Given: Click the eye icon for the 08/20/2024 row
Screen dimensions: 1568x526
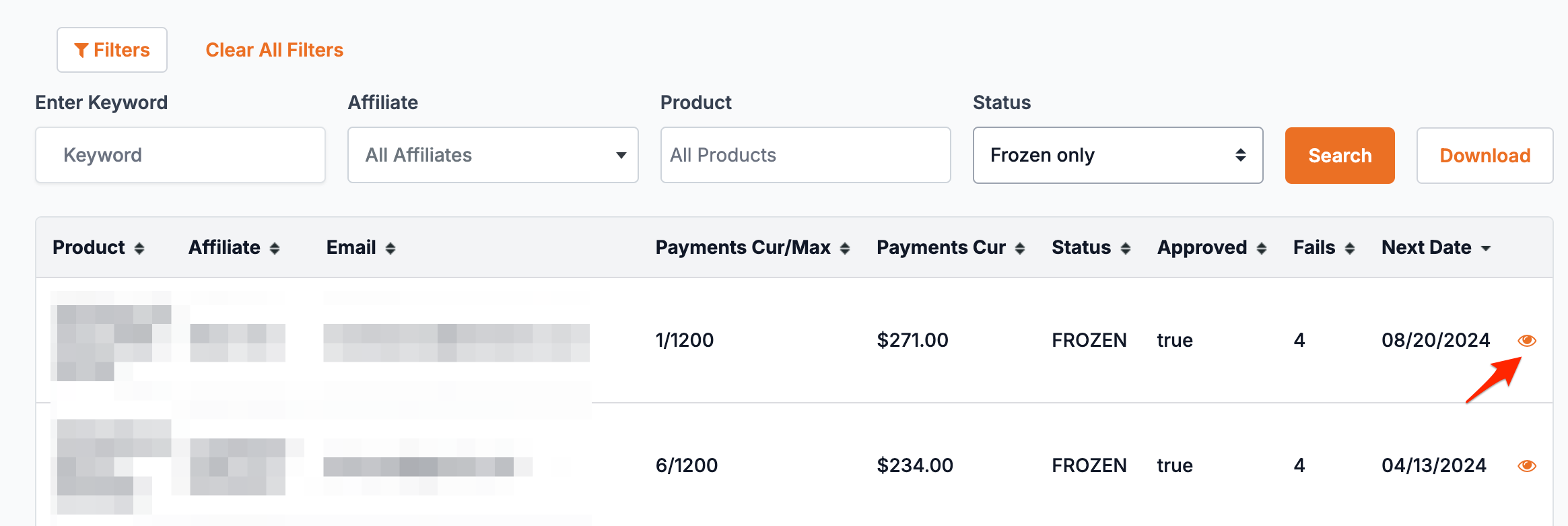Looking at the screenshot, I should [1526, 340].
